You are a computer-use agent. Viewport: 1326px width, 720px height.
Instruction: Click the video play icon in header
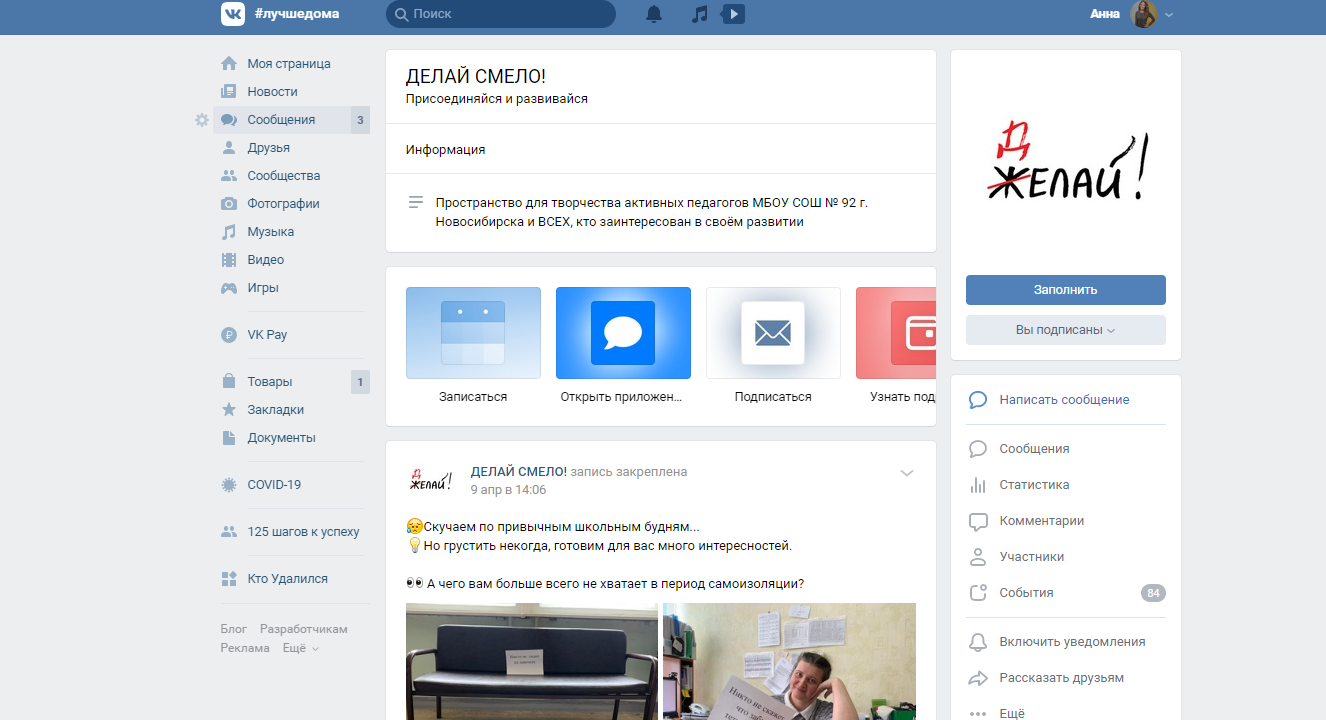tap(733, 14)
